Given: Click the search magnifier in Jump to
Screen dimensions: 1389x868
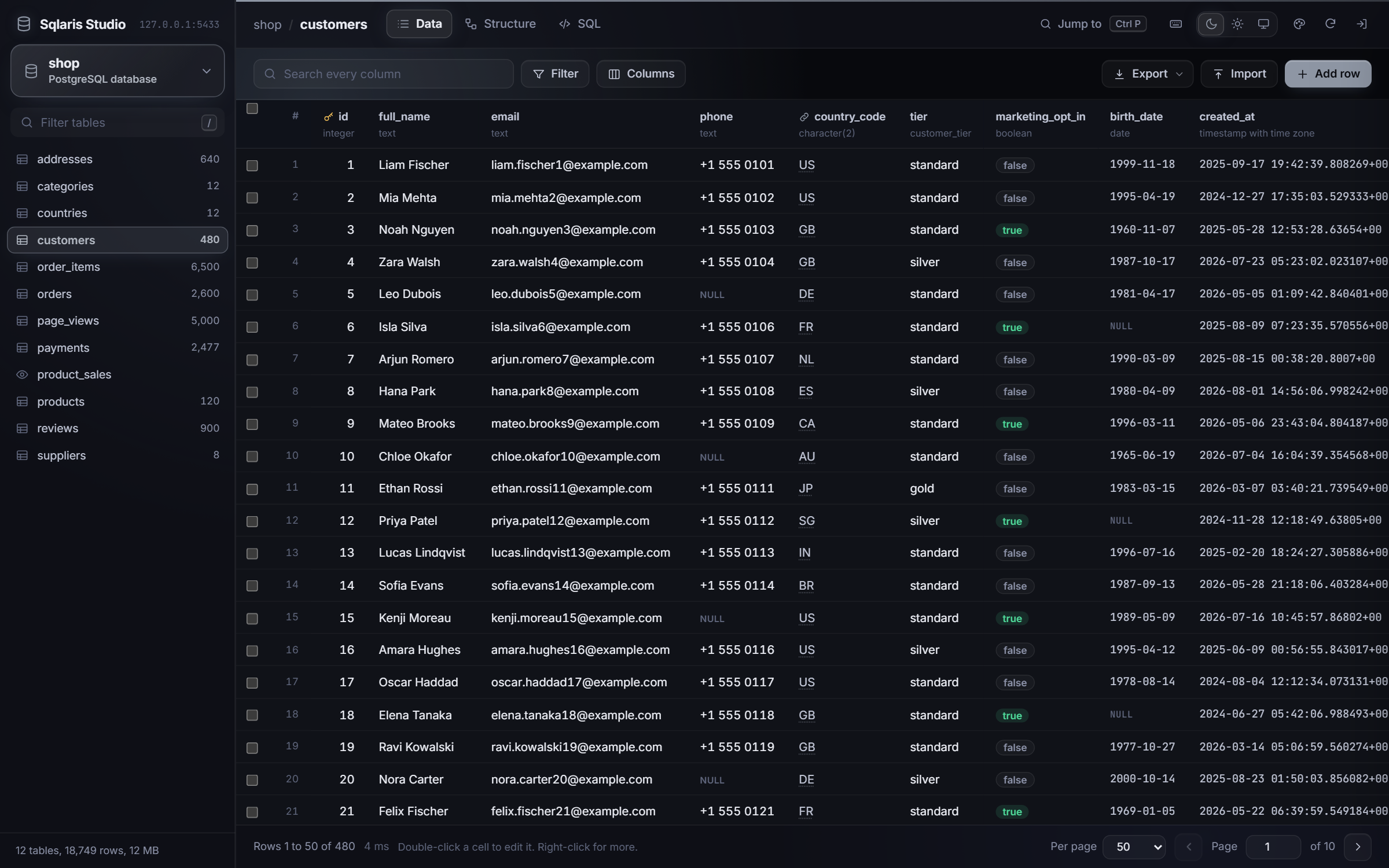Looking at the screenshot, I should point(1045,24).
